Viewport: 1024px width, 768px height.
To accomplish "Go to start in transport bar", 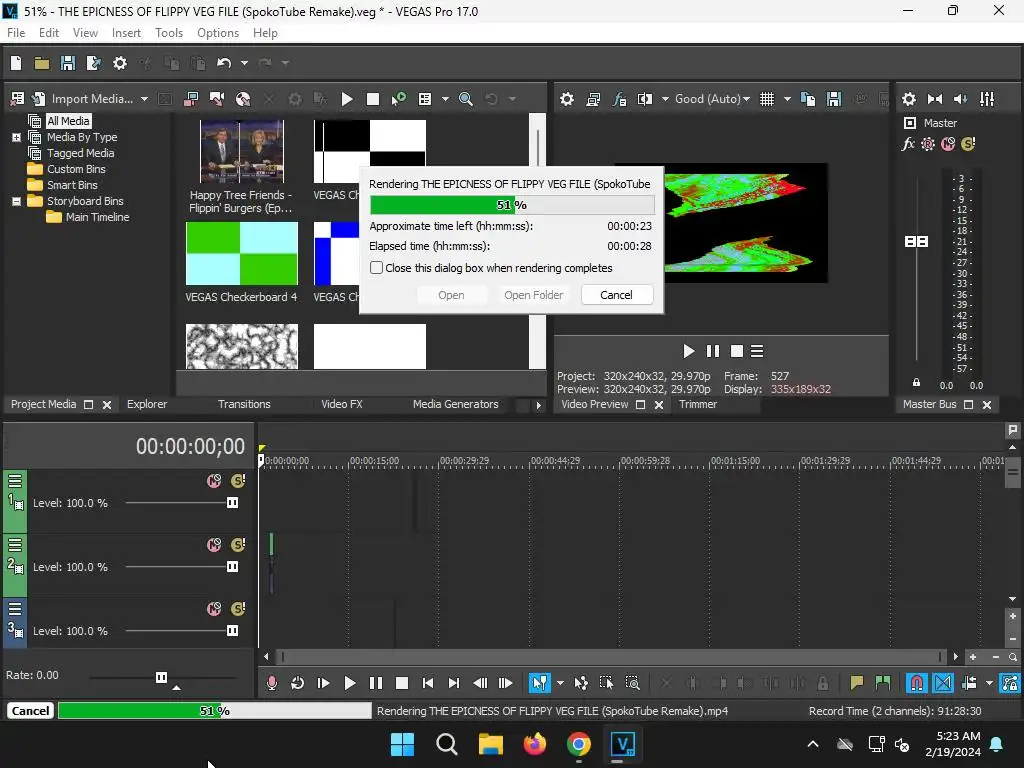I will [428, 683].
